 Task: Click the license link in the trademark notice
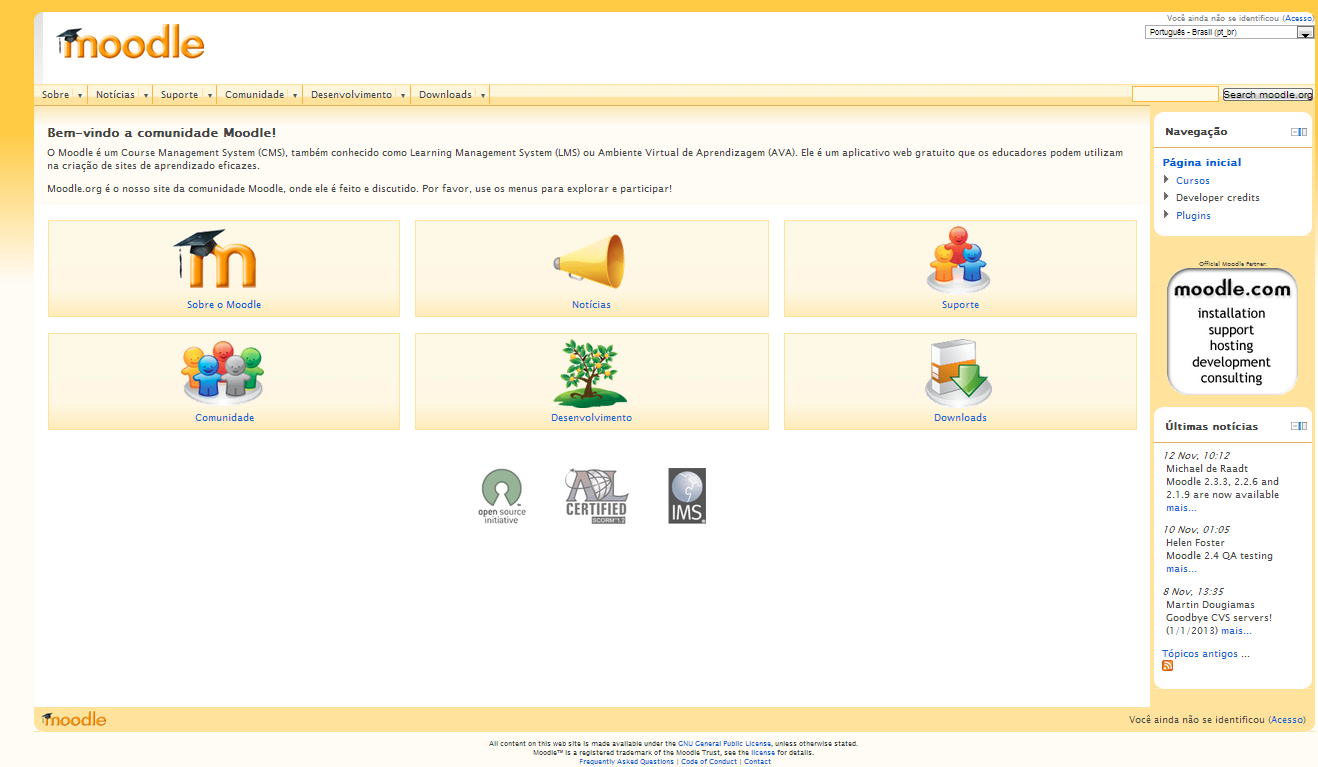coord(763,753)
